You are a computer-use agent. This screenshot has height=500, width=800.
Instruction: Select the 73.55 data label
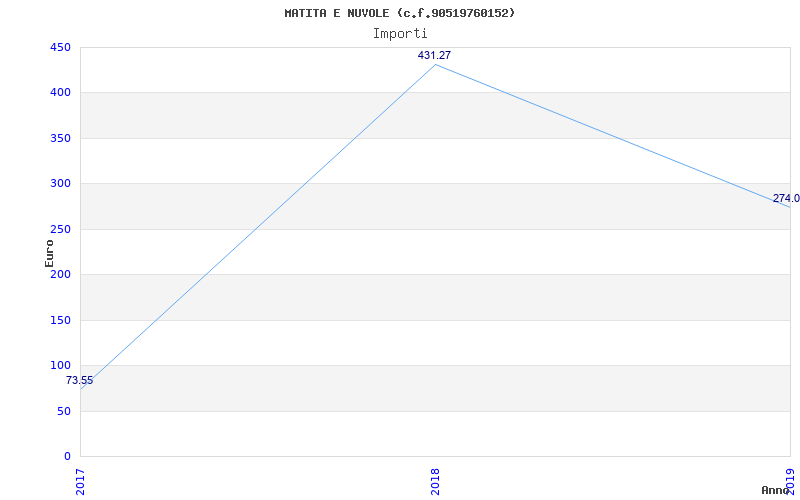[x=79, y=381]
